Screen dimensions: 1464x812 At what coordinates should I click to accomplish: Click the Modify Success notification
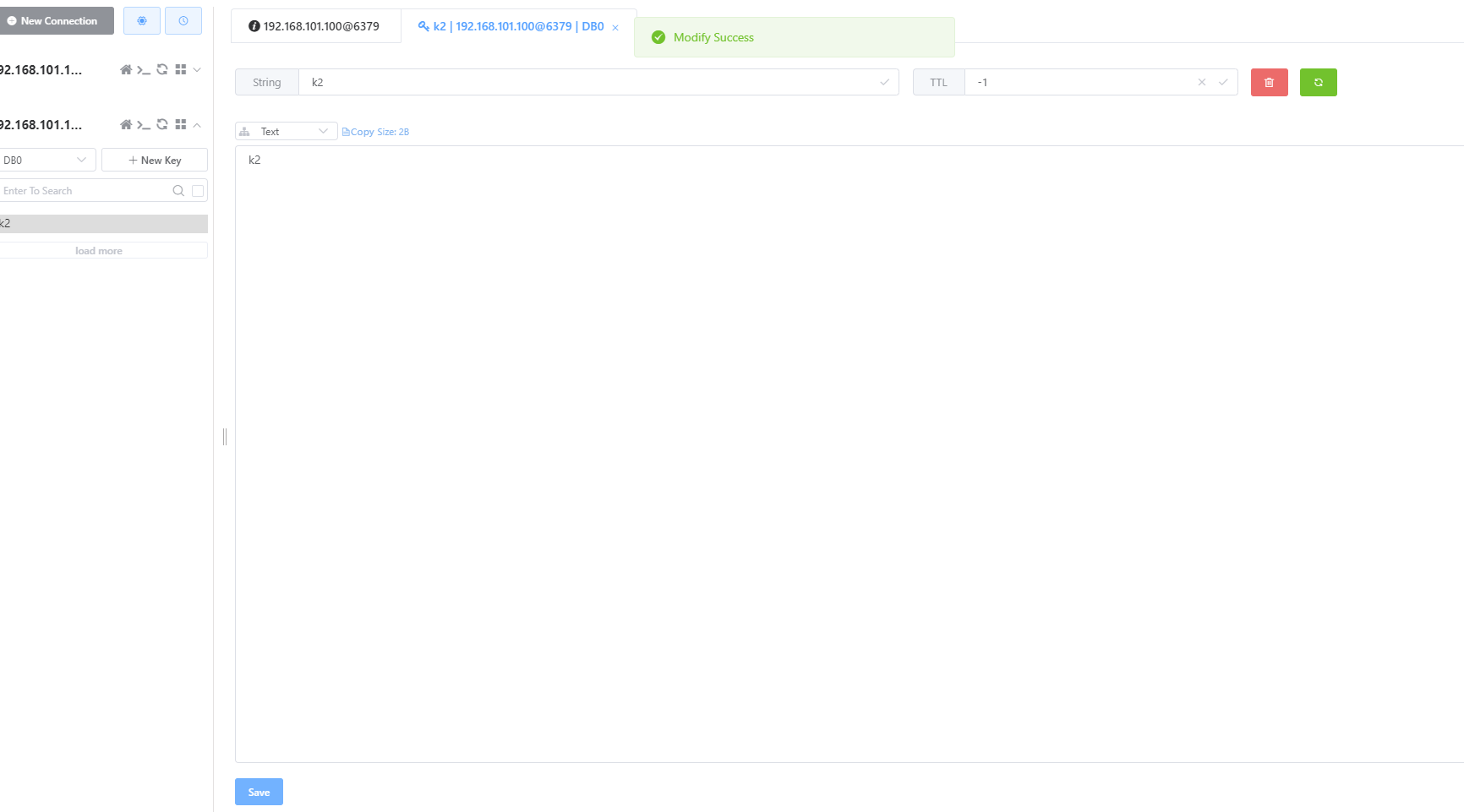(x=795, y=37)
